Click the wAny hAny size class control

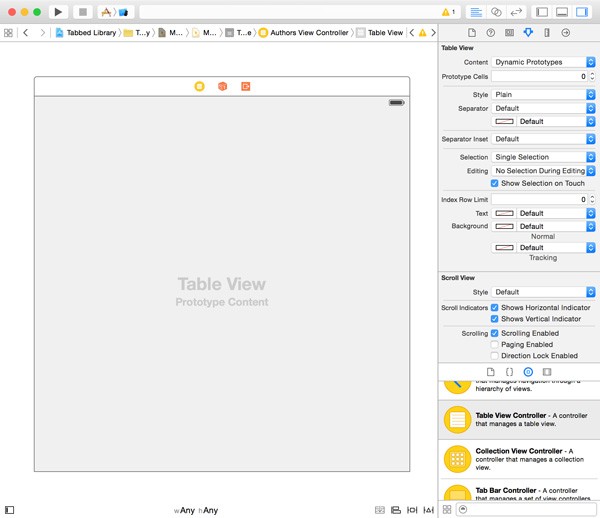[x=196, y=510]
